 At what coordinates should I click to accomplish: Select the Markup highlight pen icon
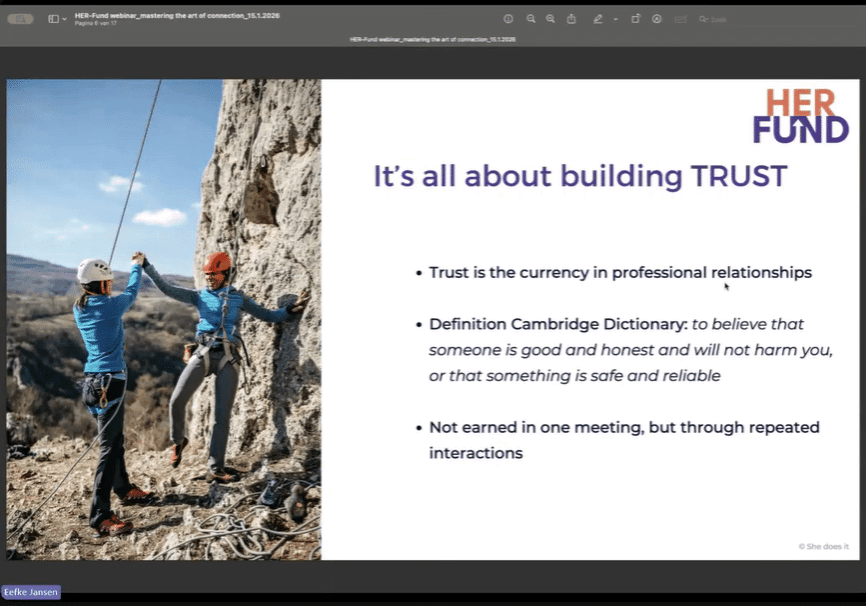tap(598, 19)
